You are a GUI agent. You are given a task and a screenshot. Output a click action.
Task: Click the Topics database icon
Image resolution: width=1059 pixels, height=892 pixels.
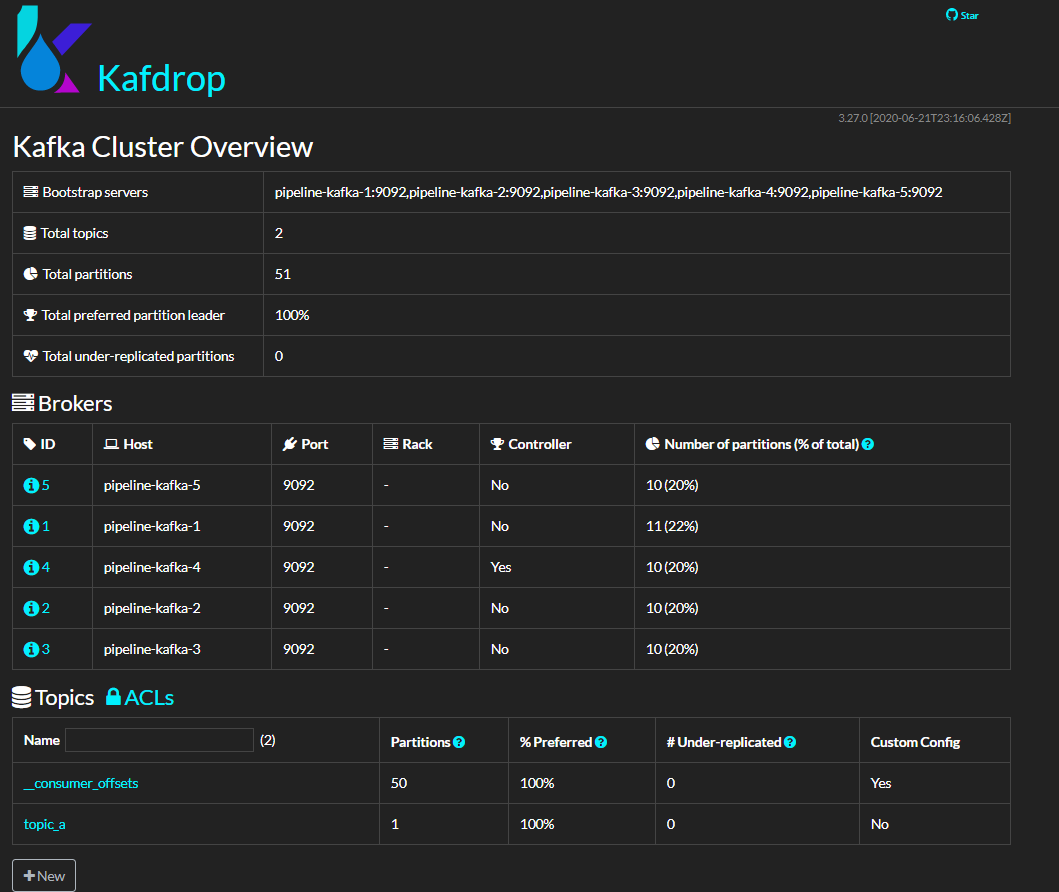(x=22, y=698)
